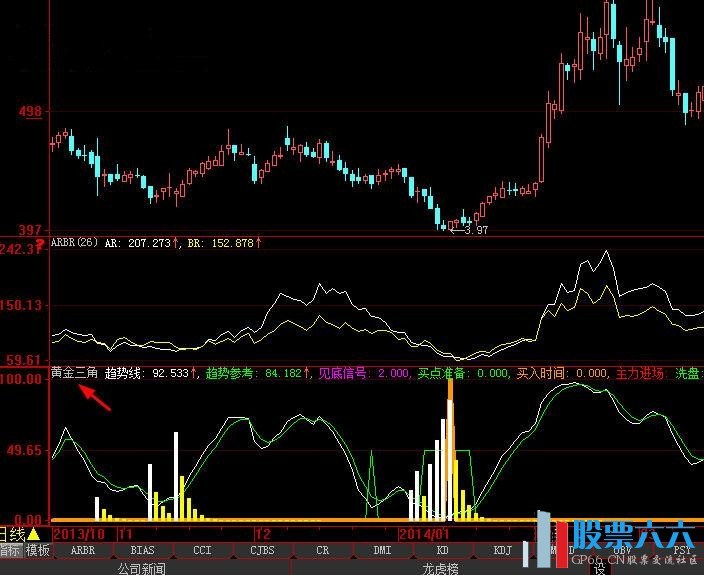The image size is (704, 575).
Task: Click the yellow triangle beside 日线
Action: pos(33,534)
